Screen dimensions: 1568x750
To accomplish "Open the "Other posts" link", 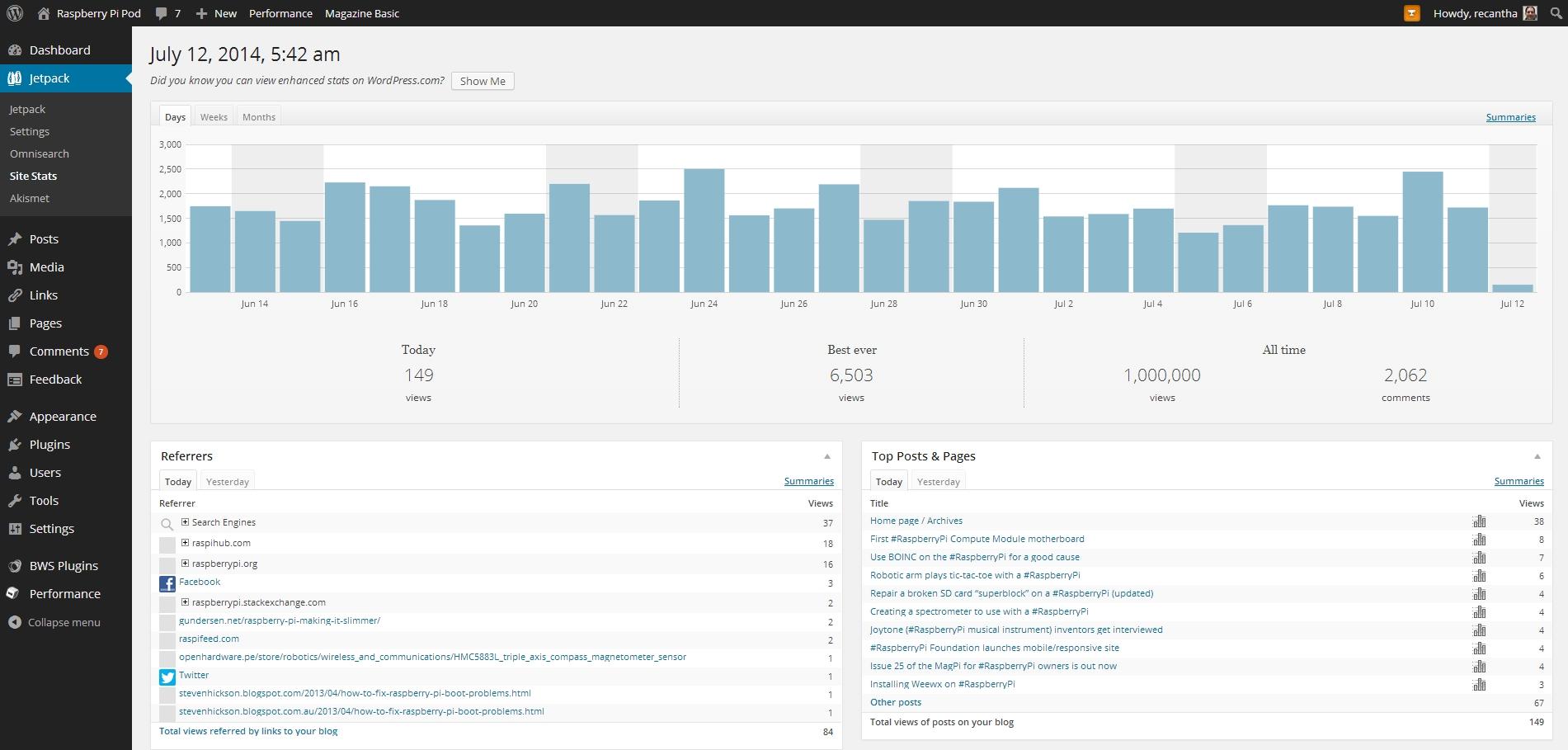I will tap(896, 702).
